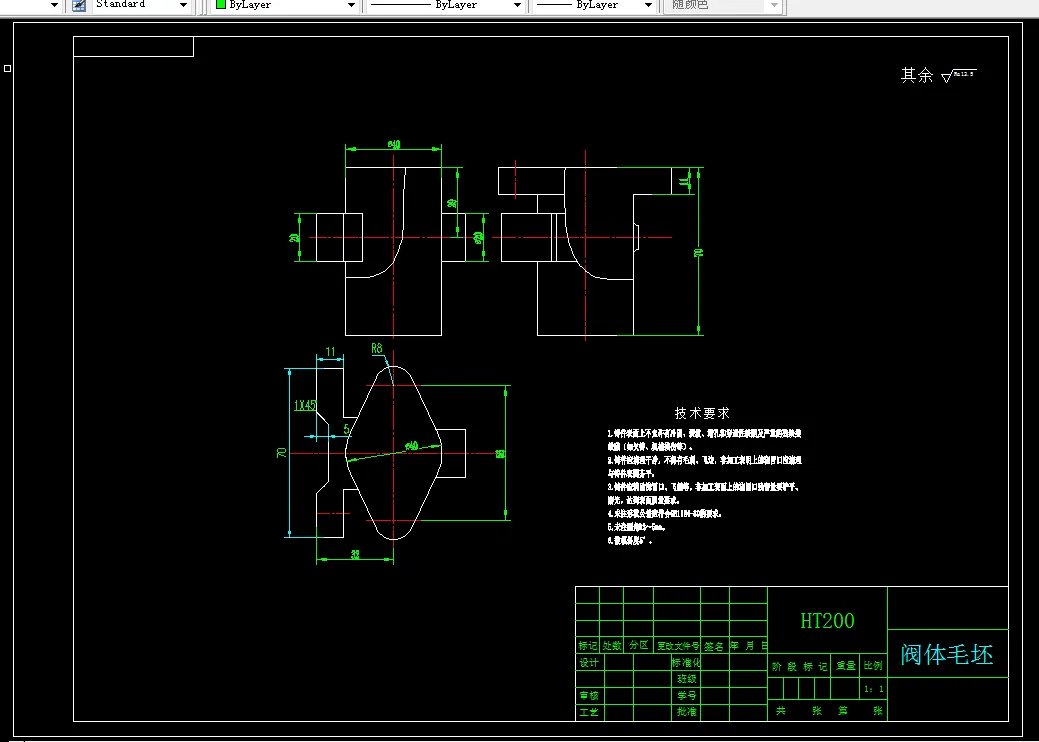Select the 签名 cell in the title block

[714, 645]
